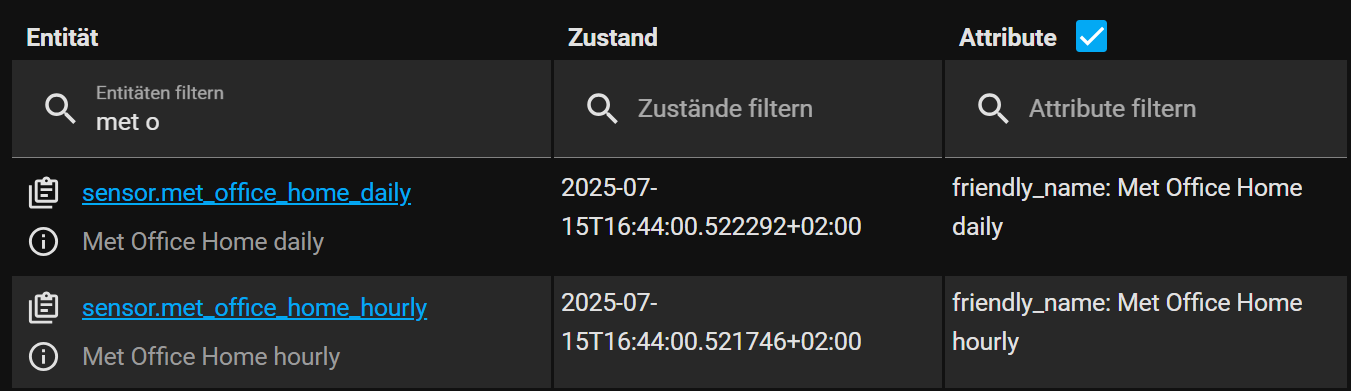Select the hourly sensor's timestamp state
The width and height of the screenshot is (1351, 391).
pyautogui.click(x=711, y=322)
